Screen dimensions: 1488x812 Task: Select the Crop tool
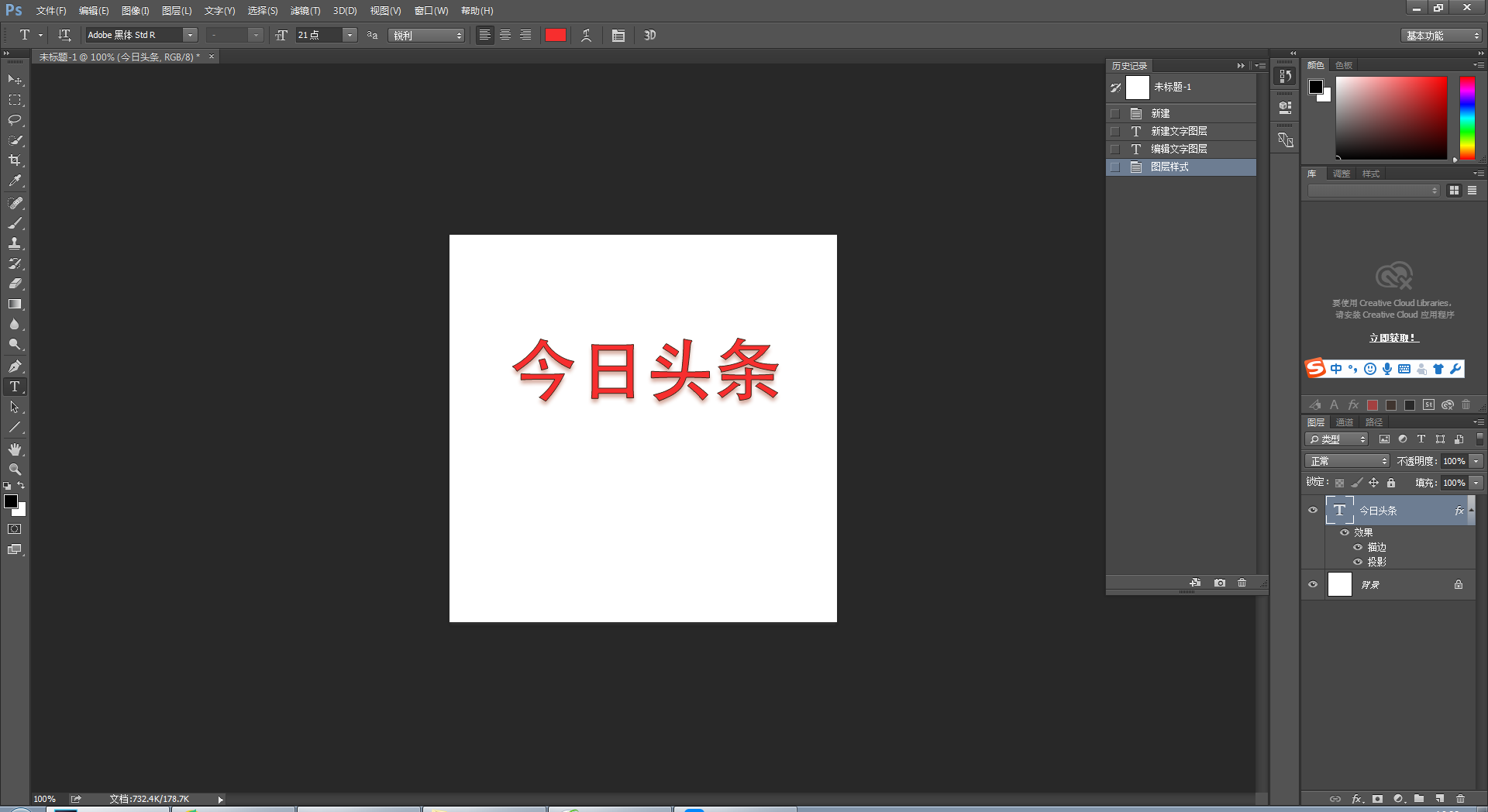[x=15, y=160]
